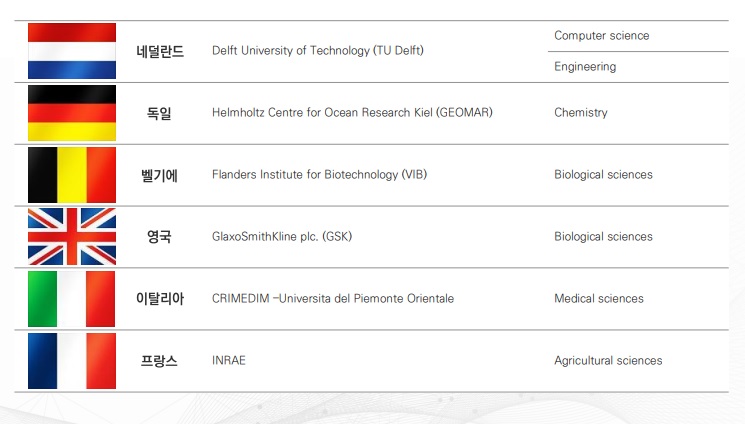The image size is (745, 424).
Task: Select the 벨기에 country label
Action: pyautogui.click(x=159, y=175)
